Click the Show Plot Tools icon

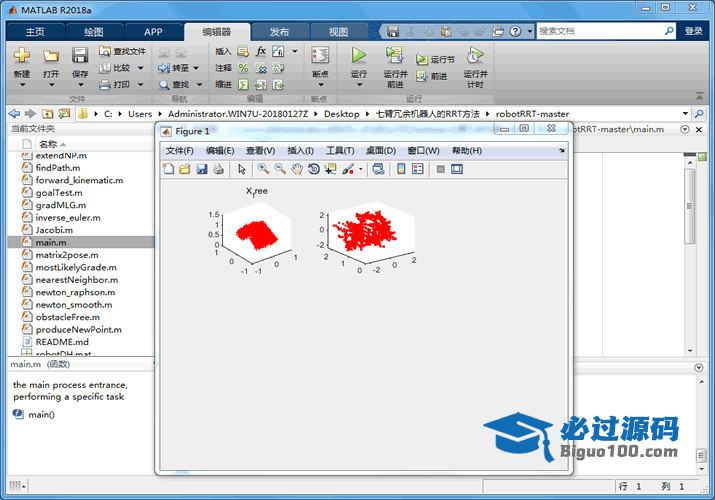point(457,169)
